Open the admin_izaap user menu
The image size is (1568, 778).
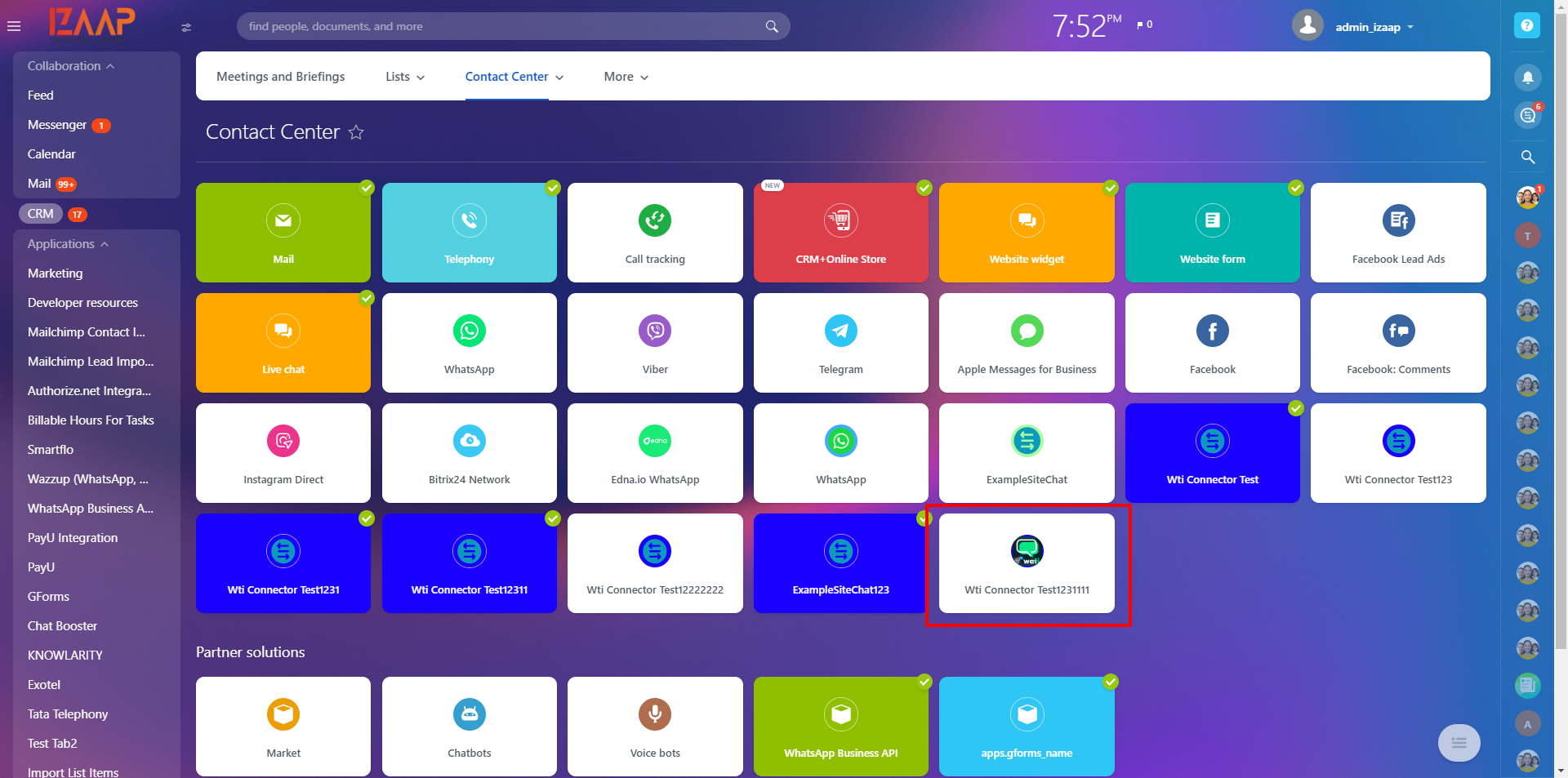(x=1375, y=27)
